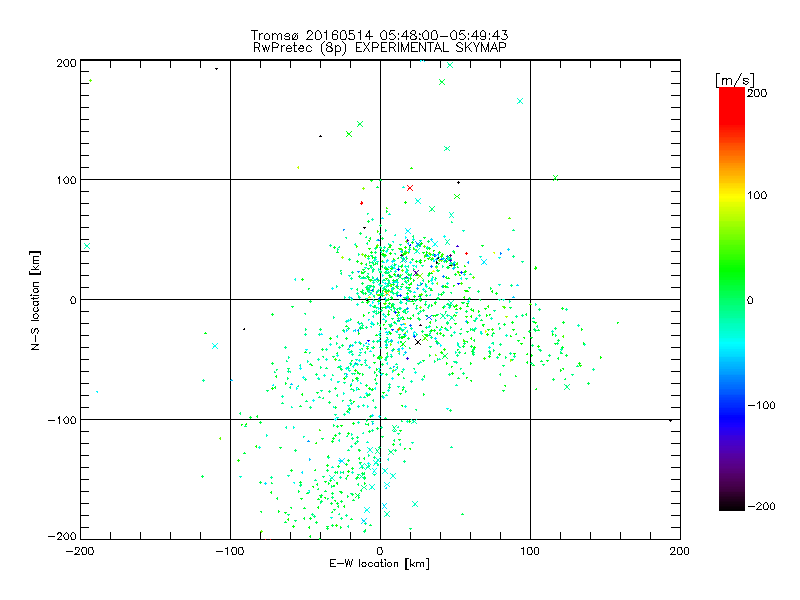Click the 0 tick label on N-S axis

(73, 300)
